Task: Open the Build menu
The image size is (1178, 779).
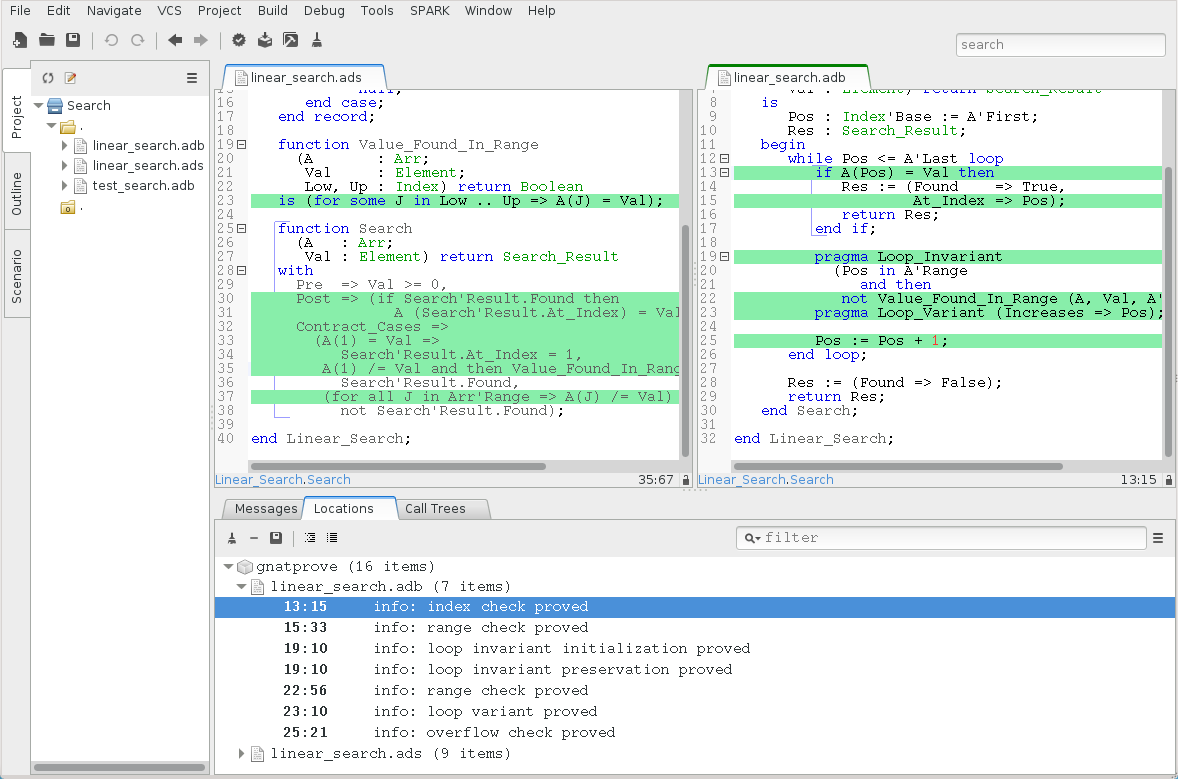Action: point(273,11)
